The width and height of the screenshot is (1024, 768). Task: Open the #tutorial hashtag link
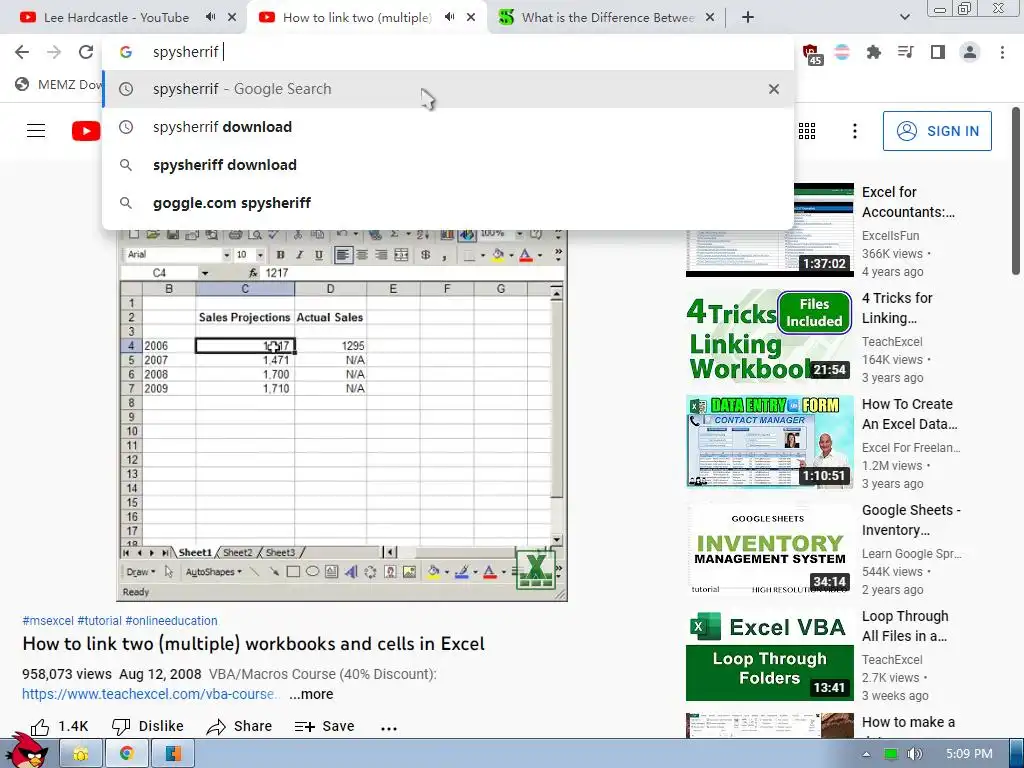click(99, 620)
